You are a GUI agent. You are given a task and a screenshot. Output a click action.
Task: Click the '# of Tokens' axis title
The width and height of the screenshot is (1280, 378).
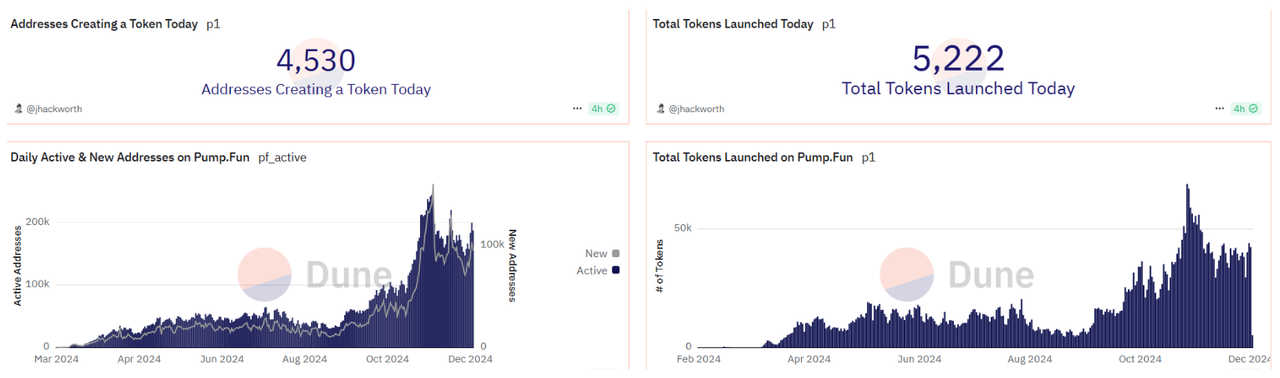[659, 265]
